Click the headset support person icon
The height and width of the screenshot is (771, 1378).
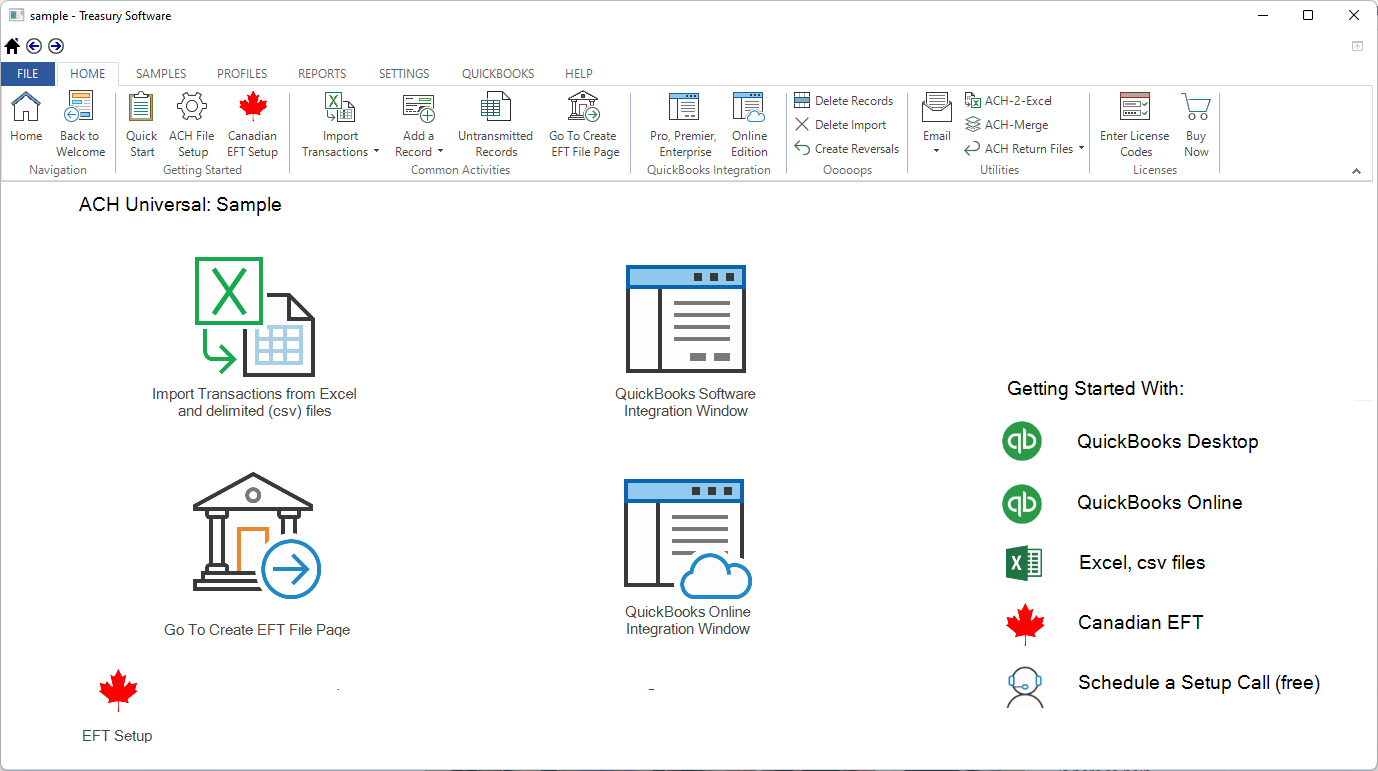(x=1024, y=686)
